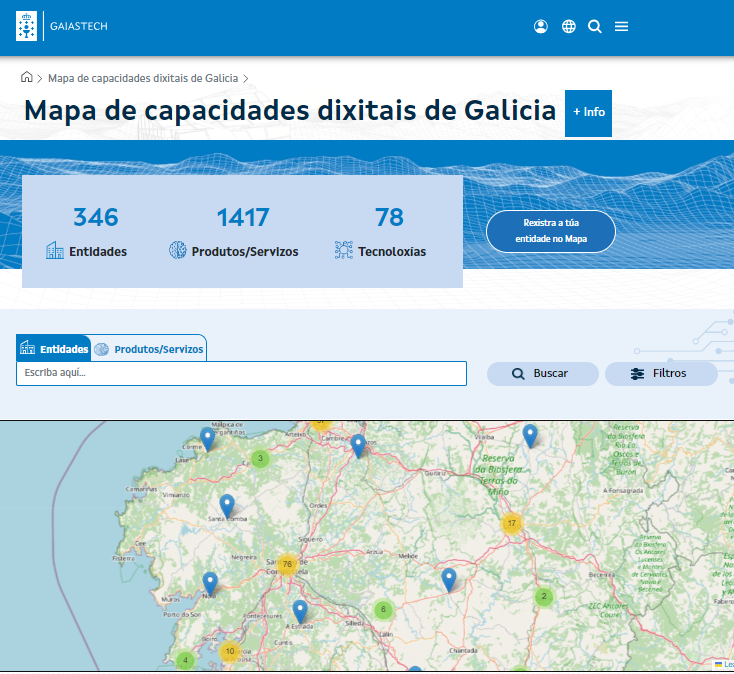Click the 1417 Produtos/Servizos count
The height and width of the screenshot is (674, 734).
[x=243, y=217]
